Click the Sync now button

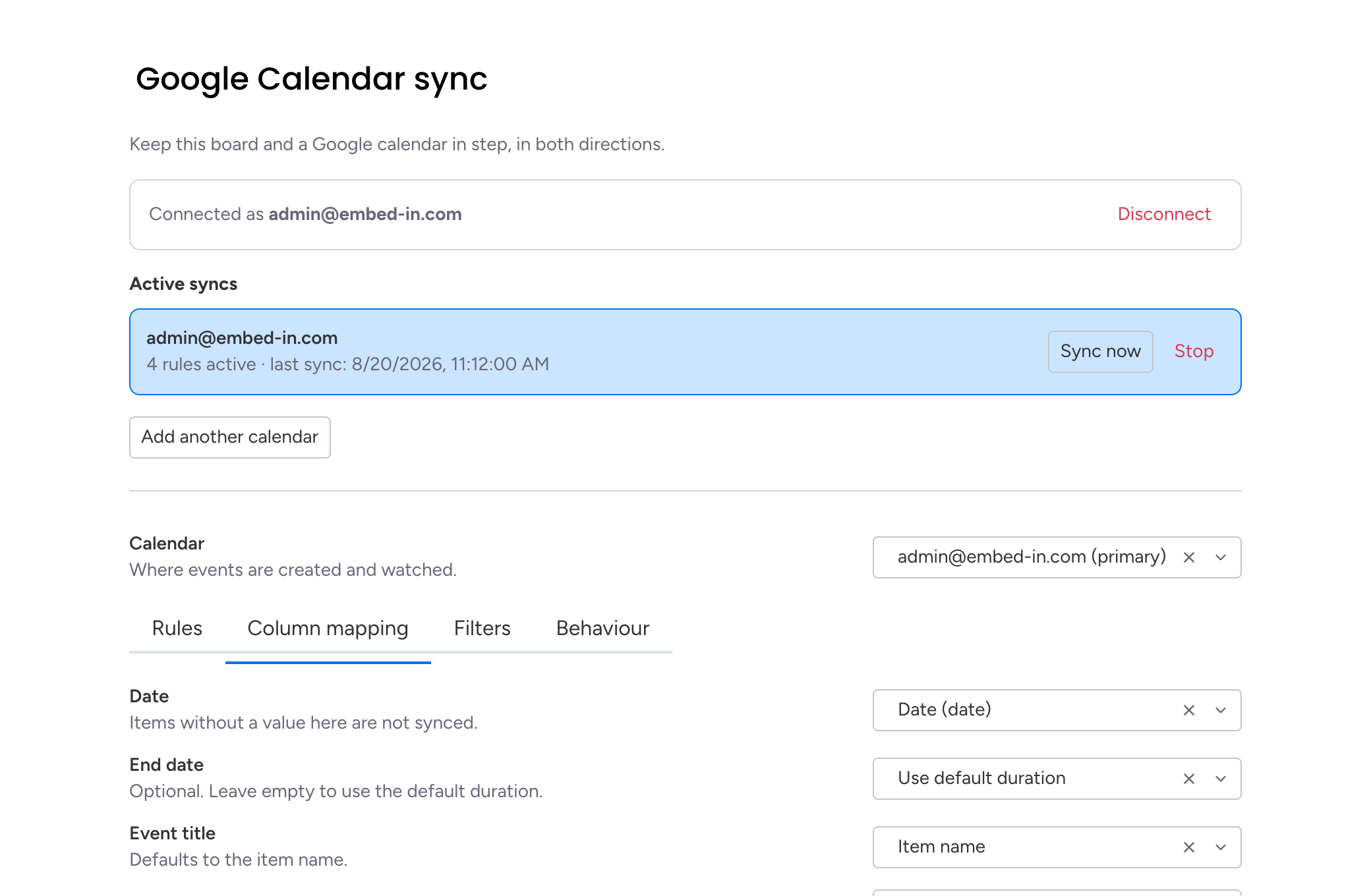[x=1101, y=352]
